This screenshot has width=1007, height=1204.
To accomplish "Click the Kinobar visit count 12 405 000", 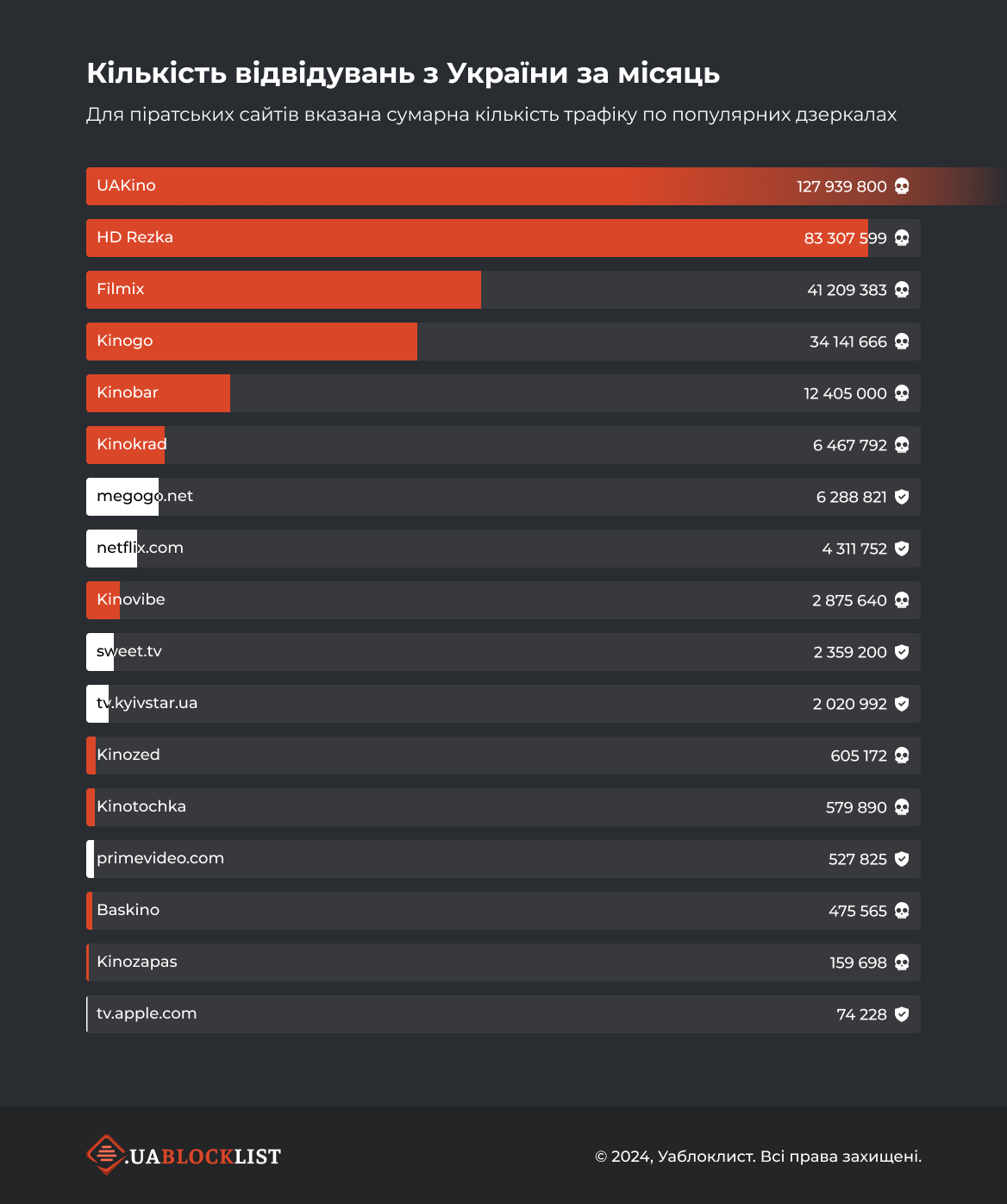I will [845, 393].
